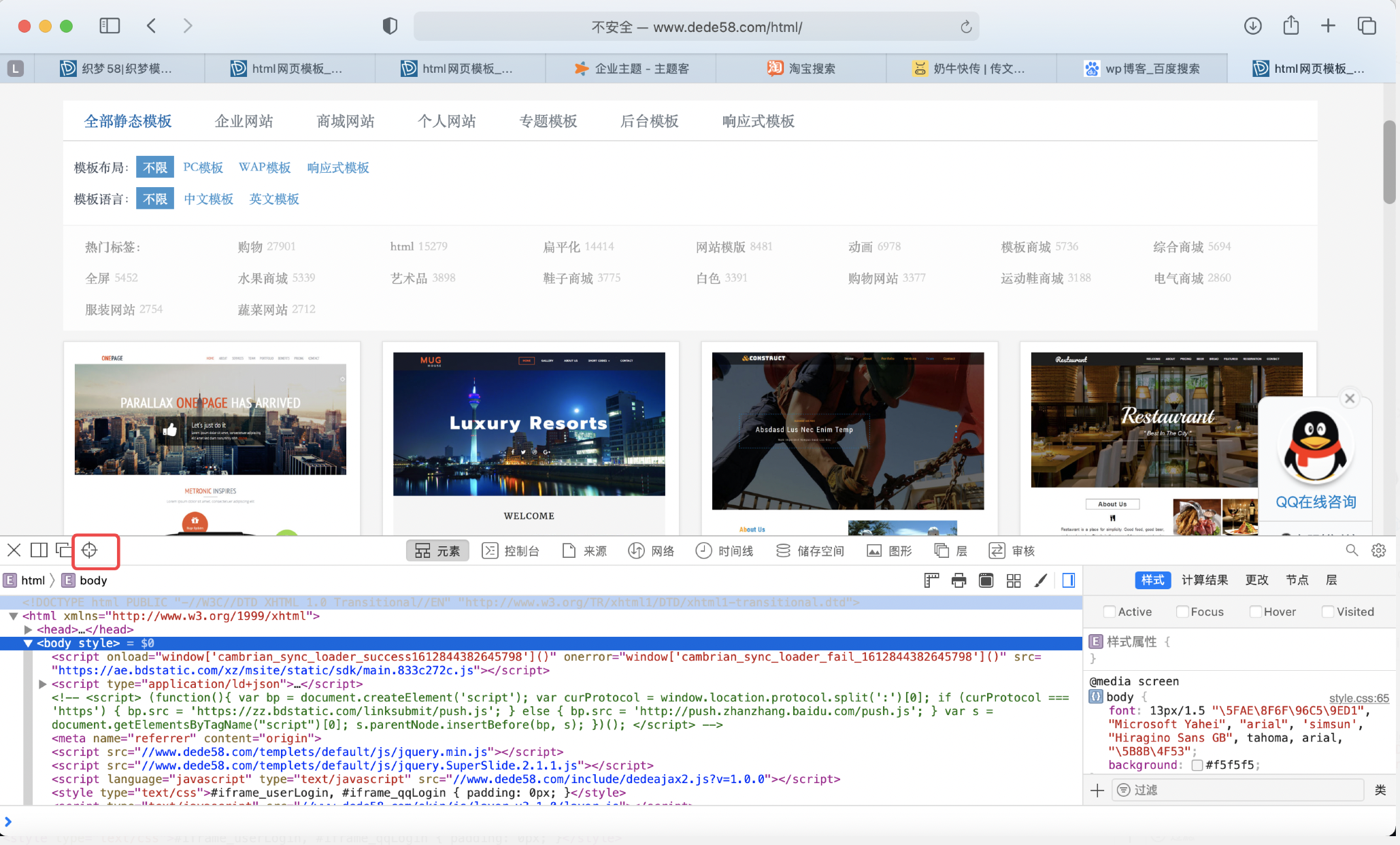This screenshot has height=845, width=1400.
Task: Switch to 节点 node panel
Action: [1297, 580]
